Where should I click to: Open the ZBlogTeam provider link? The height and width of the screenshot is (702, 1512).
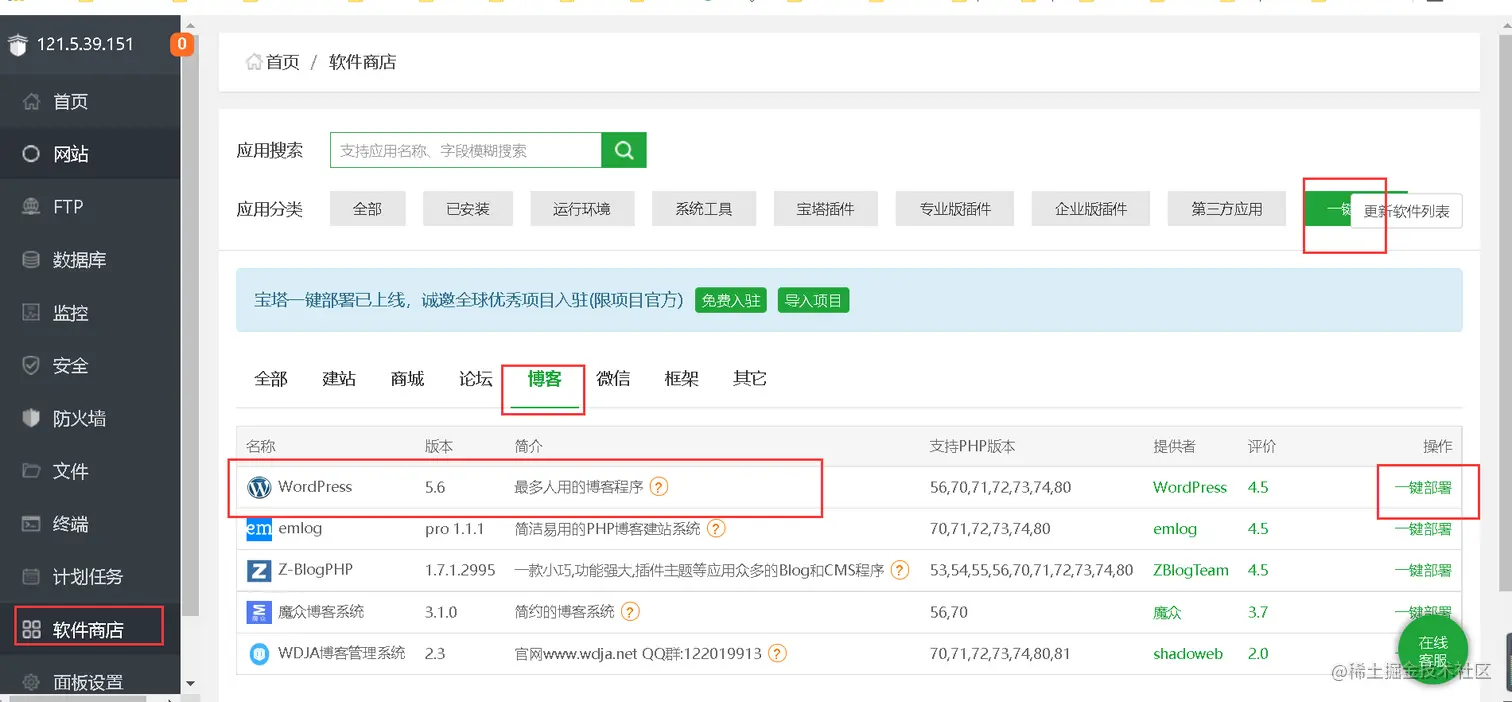[1191, 570]
